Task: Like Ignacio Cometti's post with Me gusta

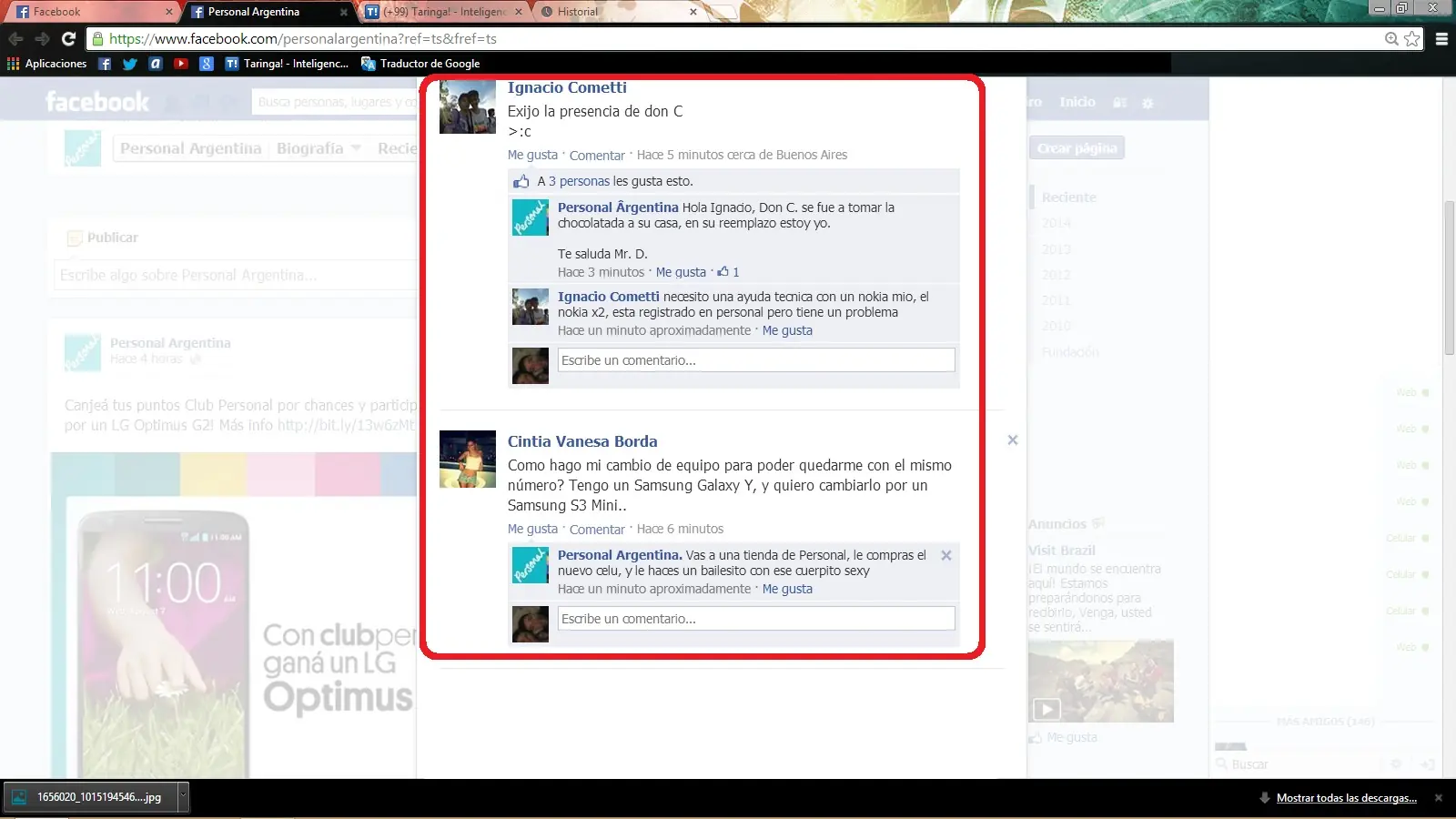Action: [532, 156]
